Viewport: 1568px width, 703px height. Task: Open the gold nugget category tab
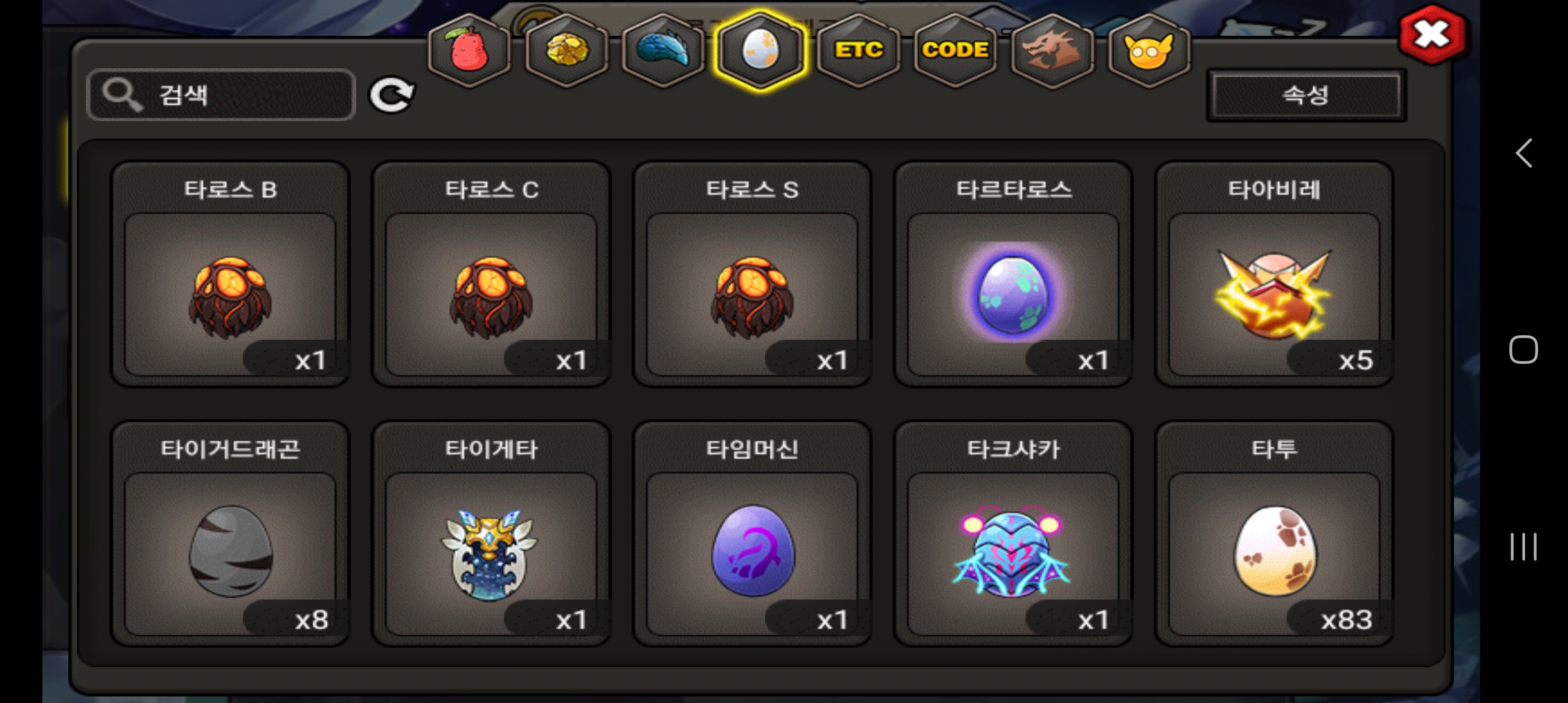[x=567, y=51]
